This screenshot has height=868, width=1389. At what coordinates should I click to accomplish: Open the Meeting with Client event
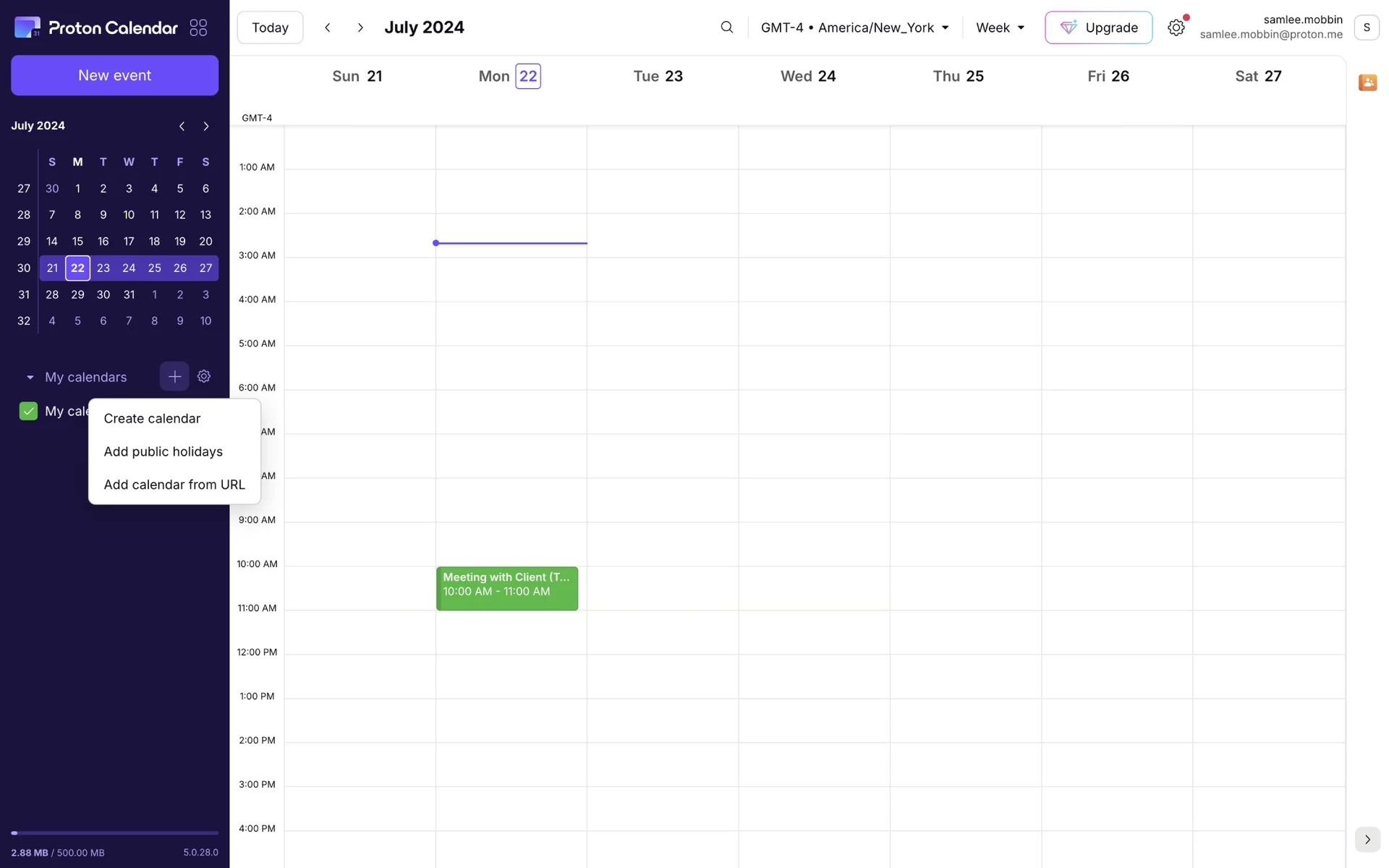[x=506, y=587]
